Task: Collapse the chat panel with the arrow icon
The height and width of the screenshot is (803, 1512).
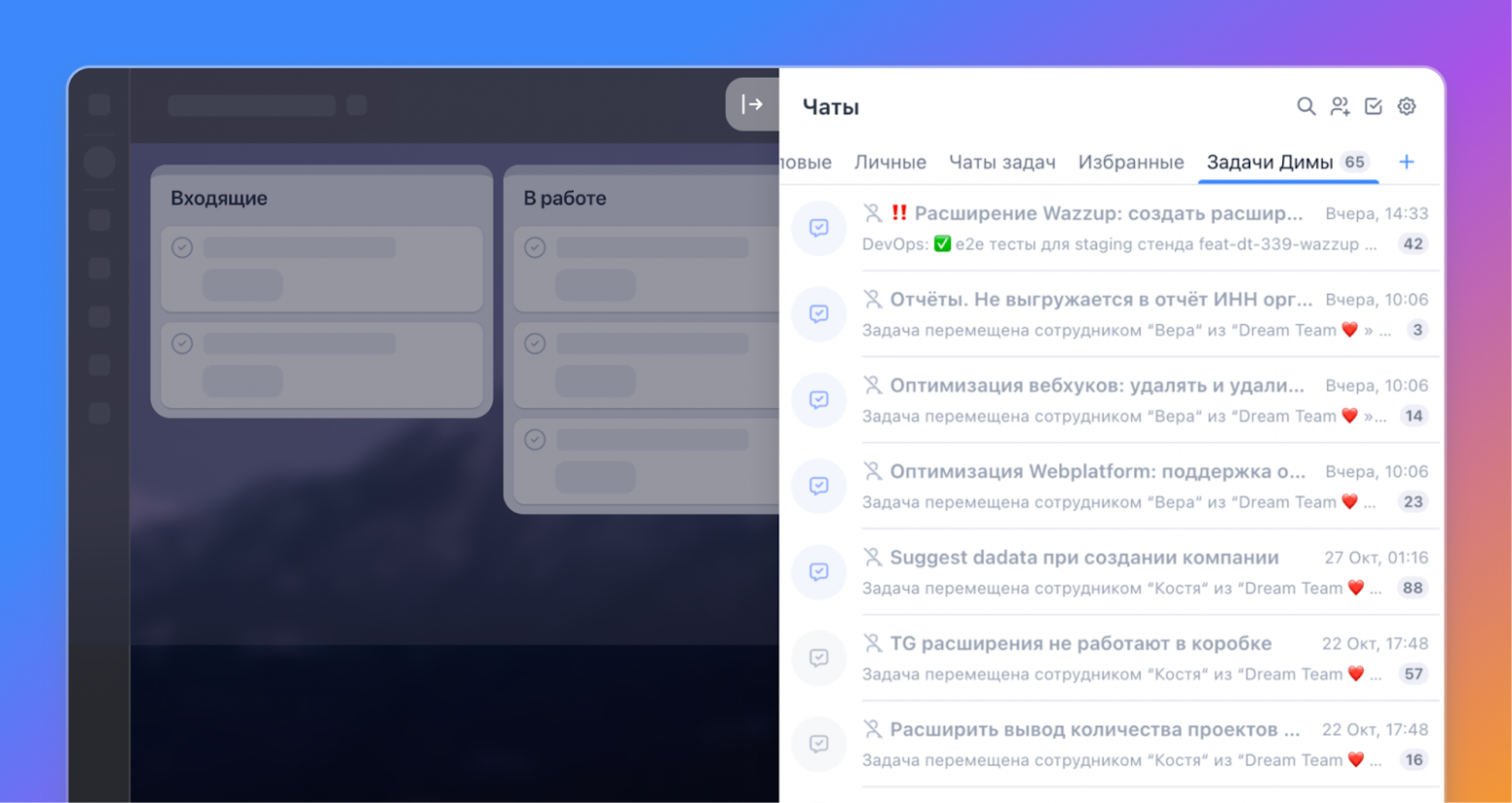Action: click(755, 104)
